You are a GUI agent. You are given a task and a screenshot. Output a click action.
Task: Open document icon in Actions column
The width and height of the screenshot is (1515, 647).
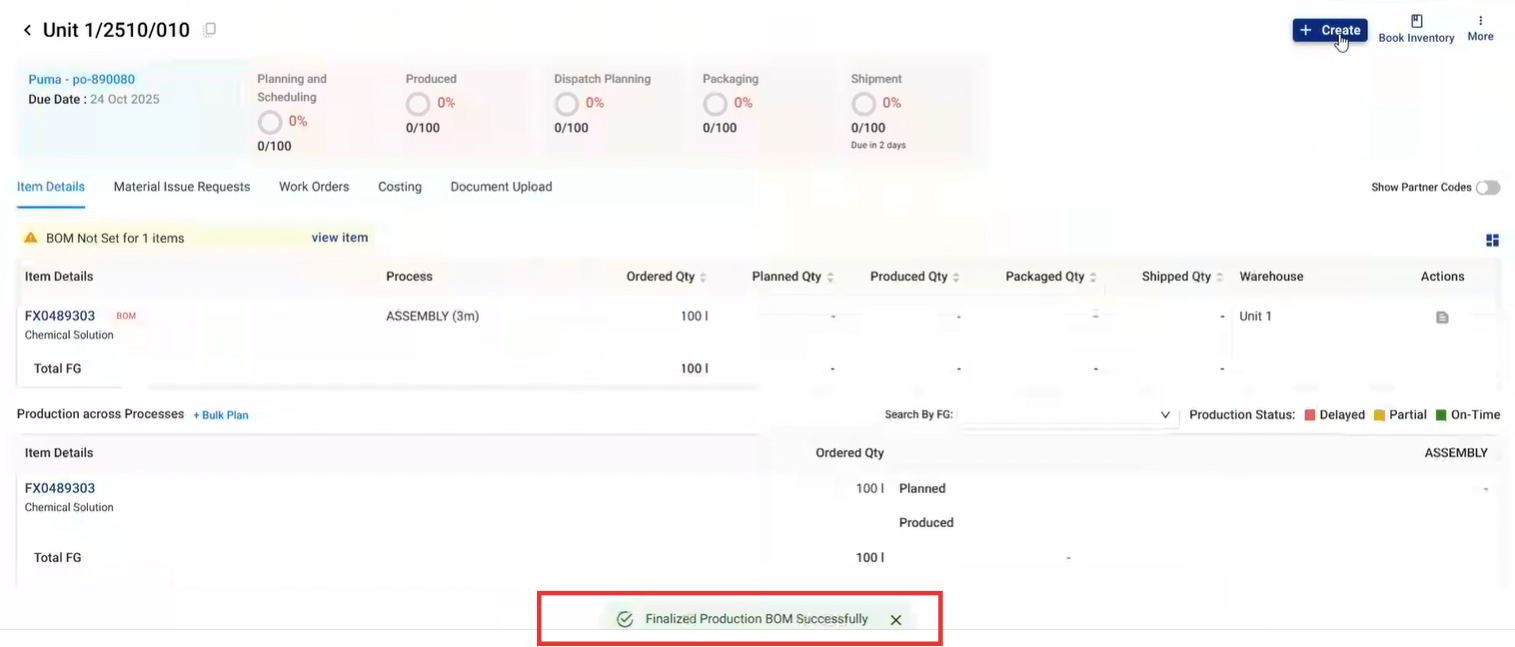(x=1442, y=317)
